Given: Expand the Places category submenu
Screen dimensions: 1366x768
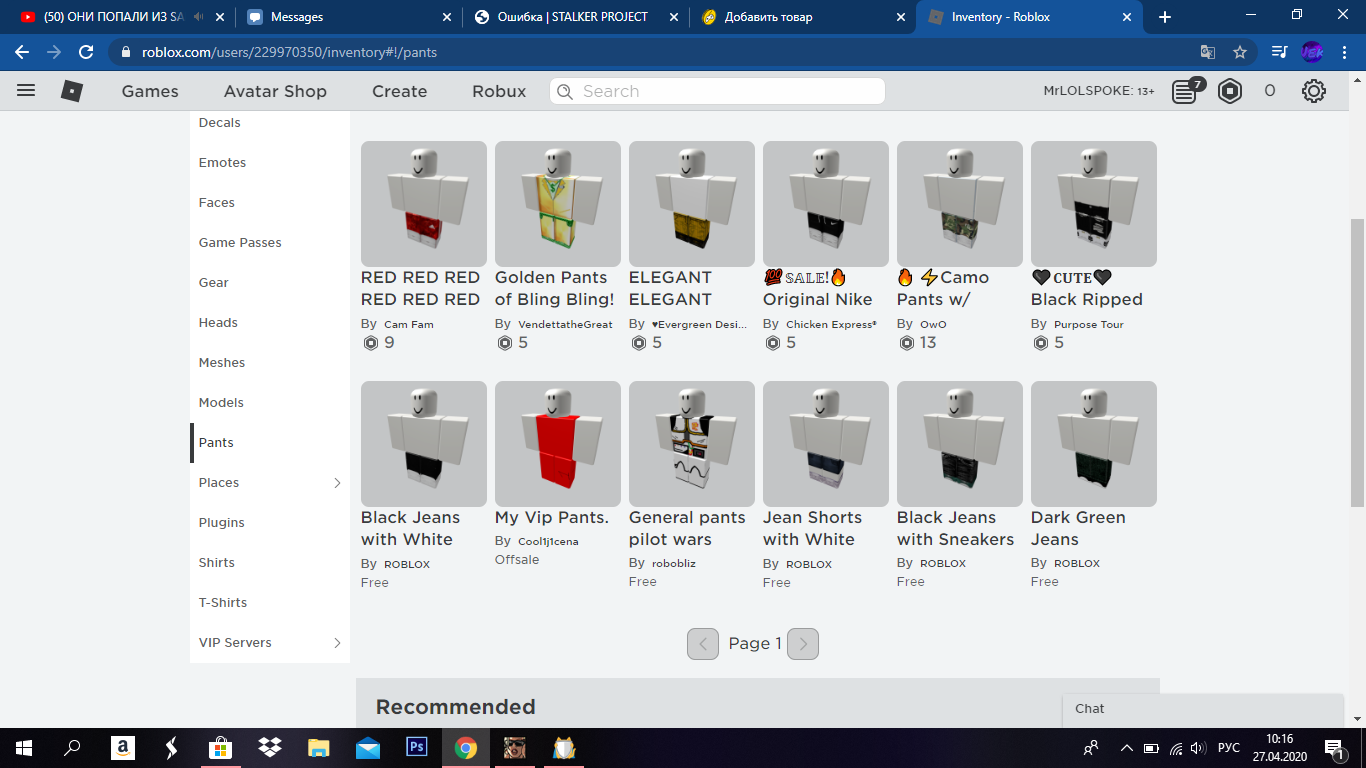Looking at the screenshot, I should (337, 483).
